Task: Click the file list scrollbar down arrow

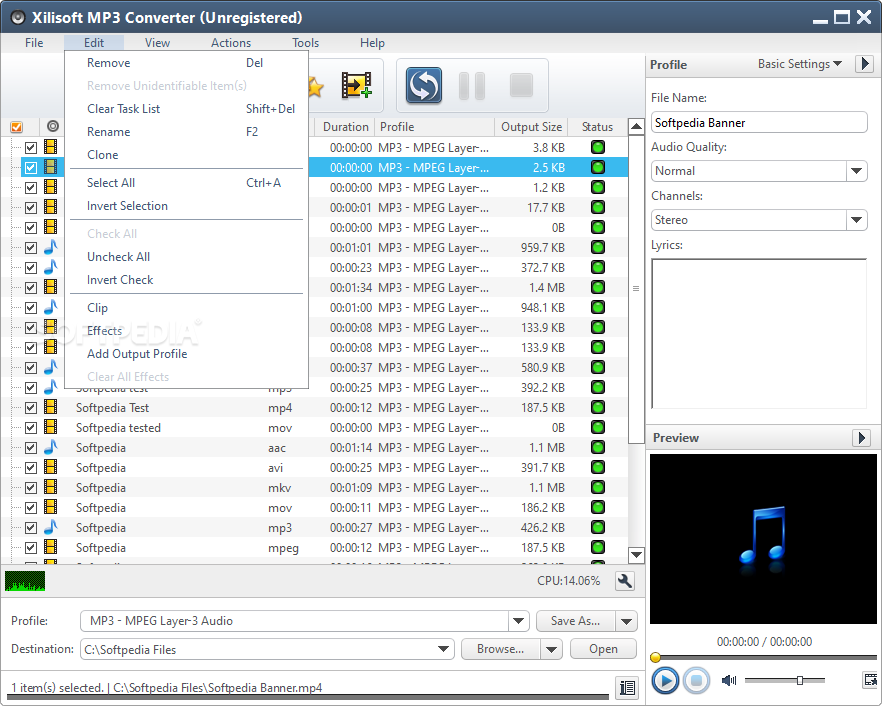Action: click(x=636, y=555)
